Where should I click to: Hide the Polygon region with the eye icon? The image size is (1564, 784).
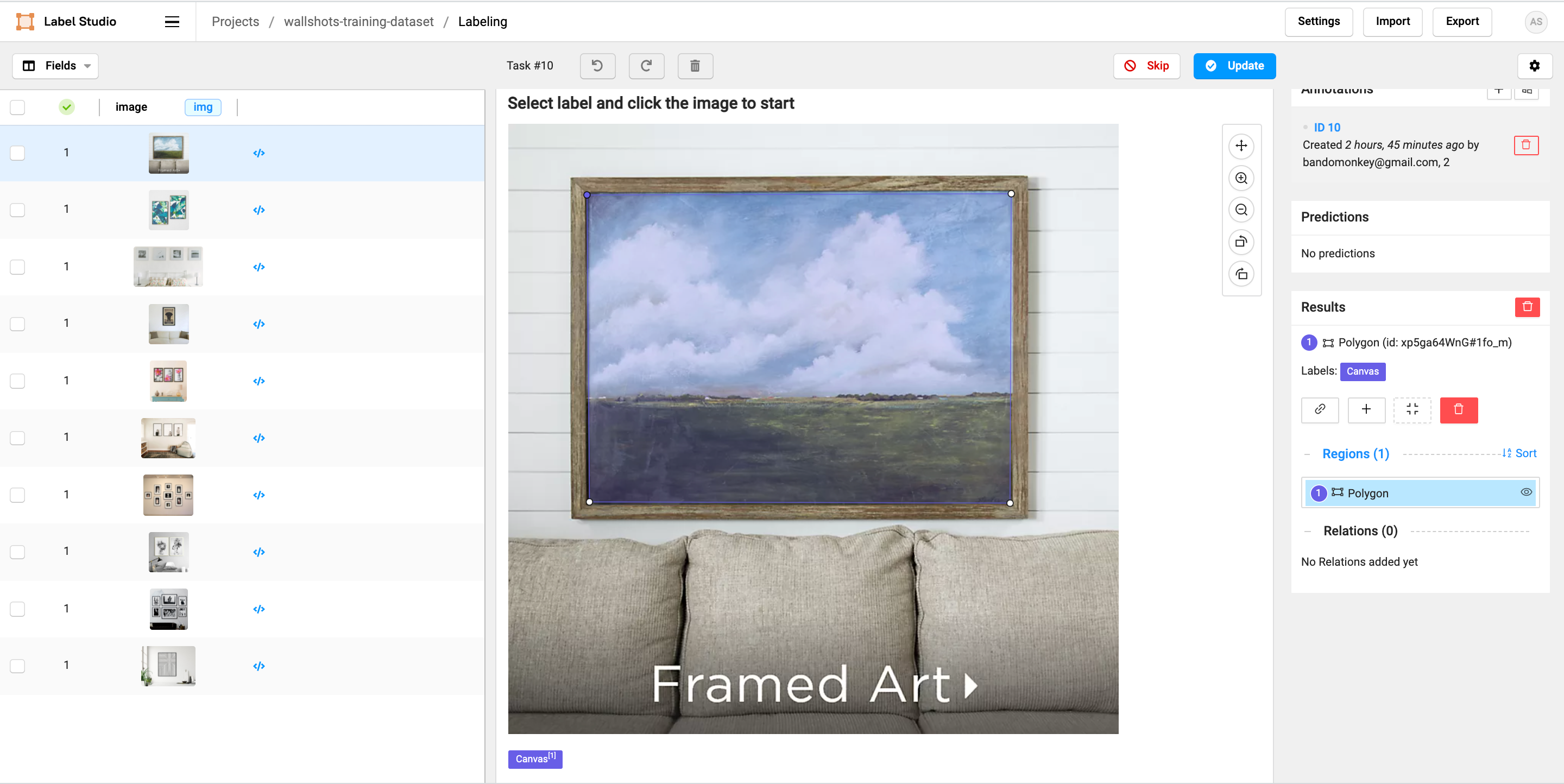(1526, 492)
